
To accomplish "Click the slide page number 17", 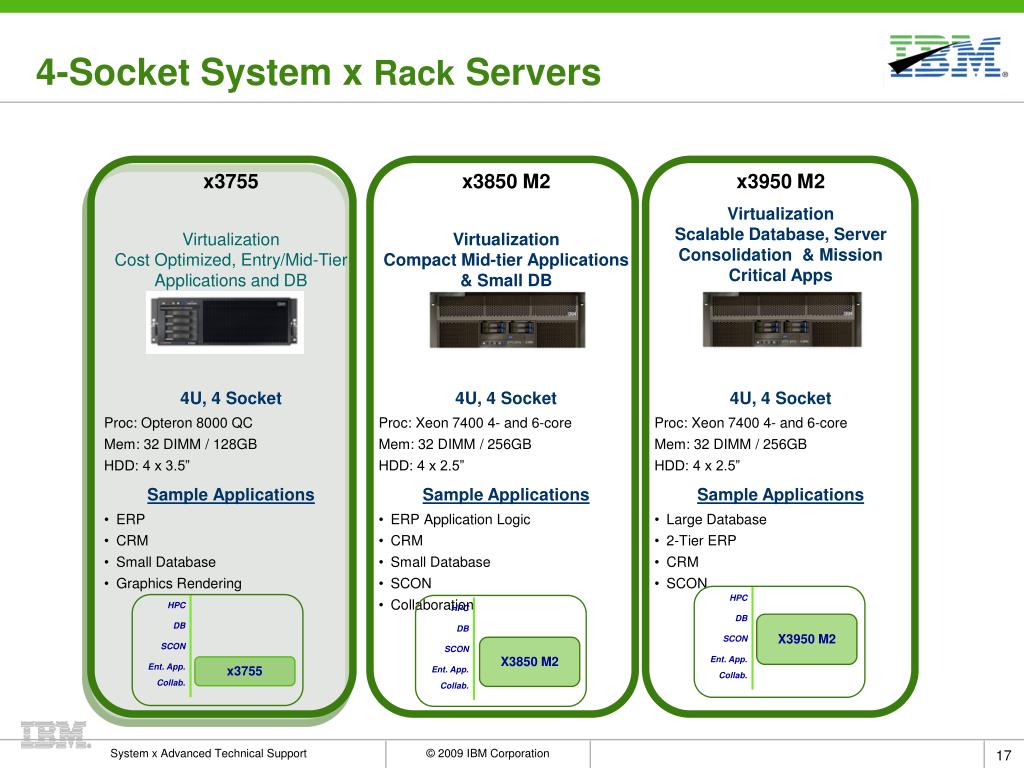I will click(x=1004, y=756).
